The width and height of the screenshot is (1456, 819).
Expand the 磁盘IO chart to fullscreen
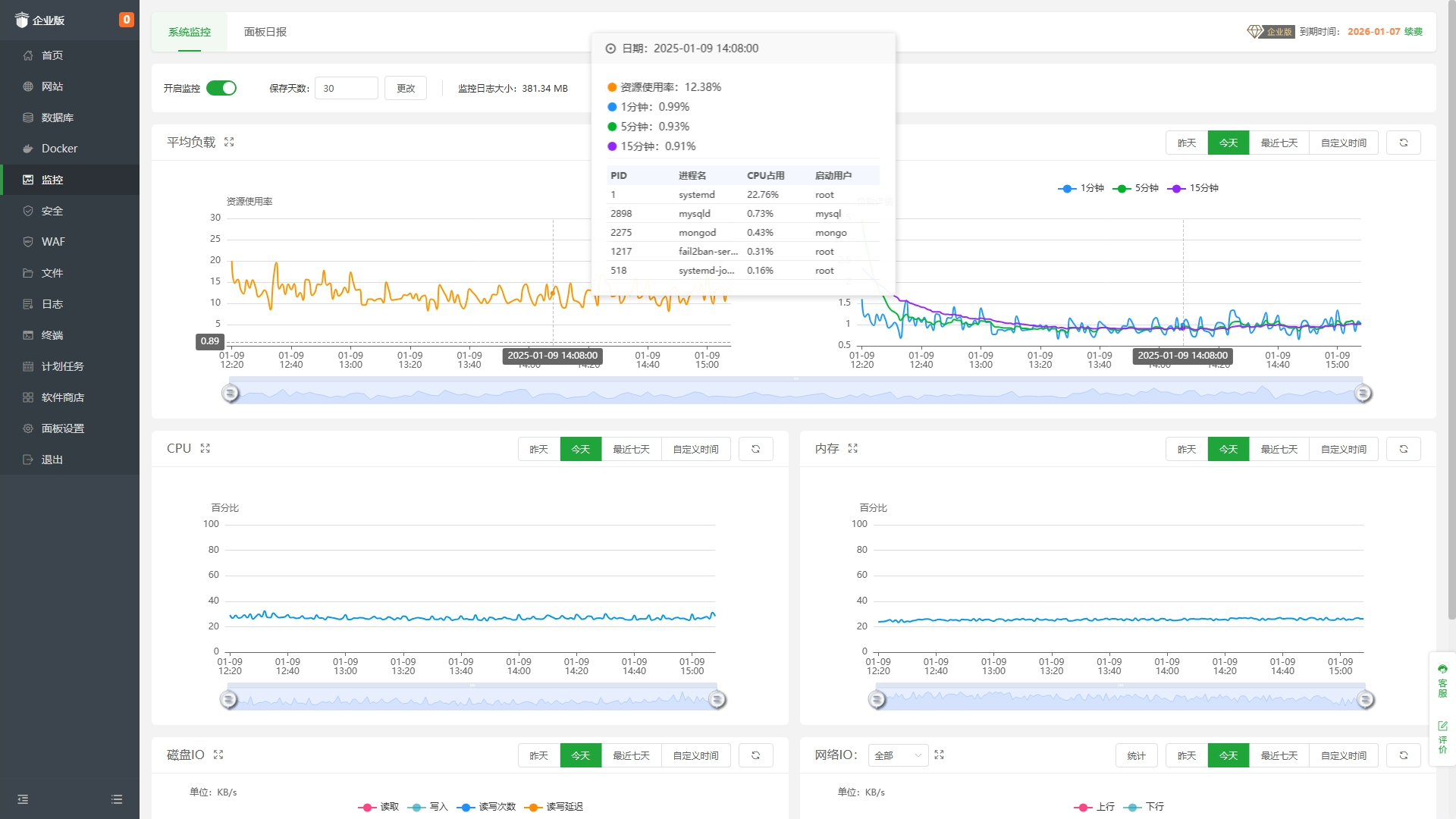click(x=218, y=755)
